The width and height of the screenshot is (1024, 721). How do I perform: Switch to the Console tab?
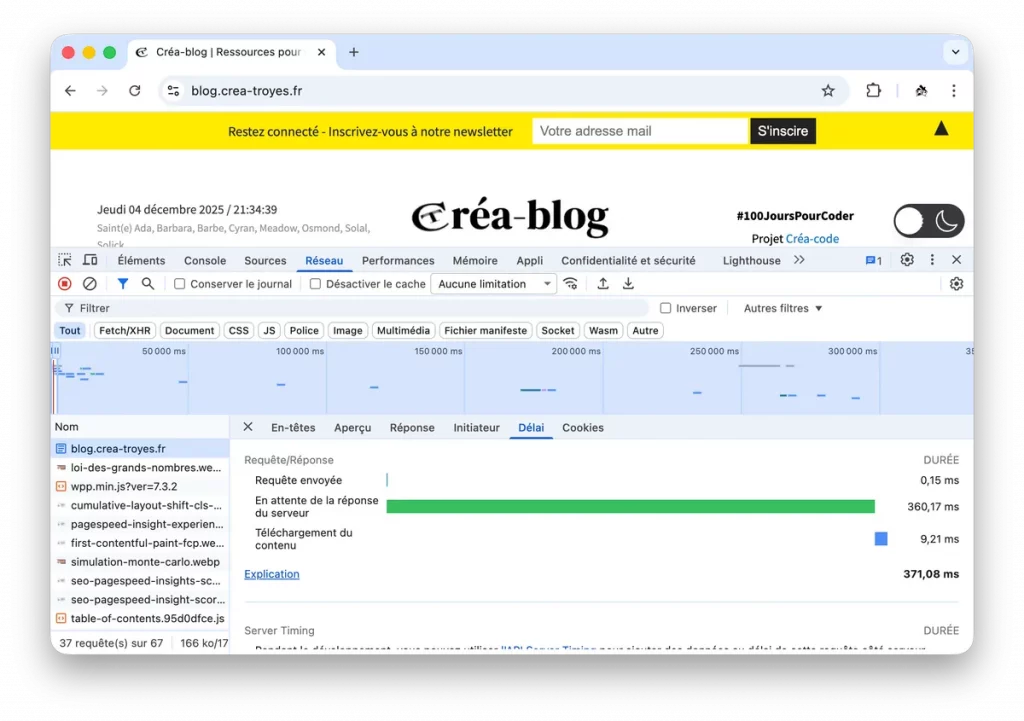205,260
